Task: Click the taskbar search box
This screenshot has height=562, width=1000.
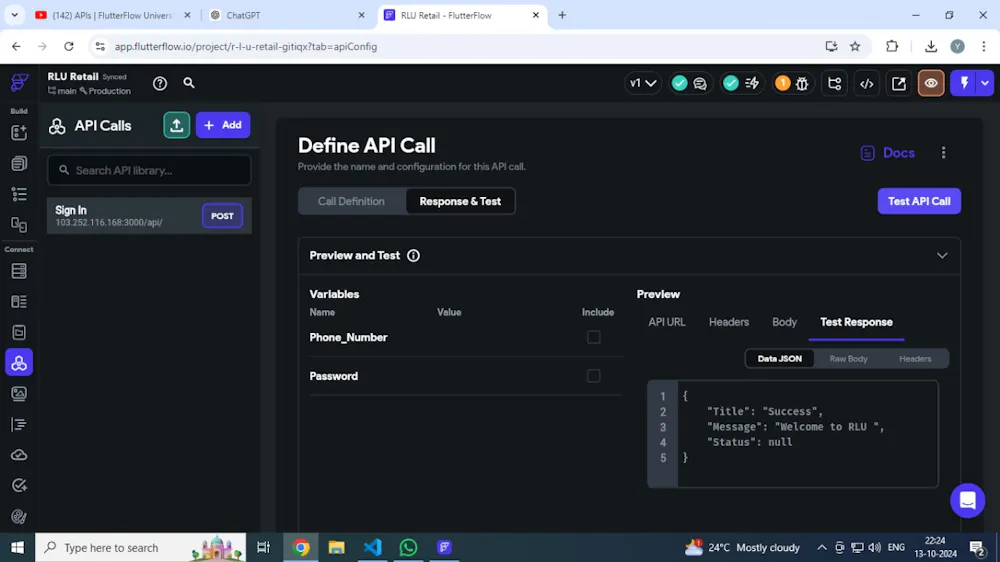Action: pos(140,547)
